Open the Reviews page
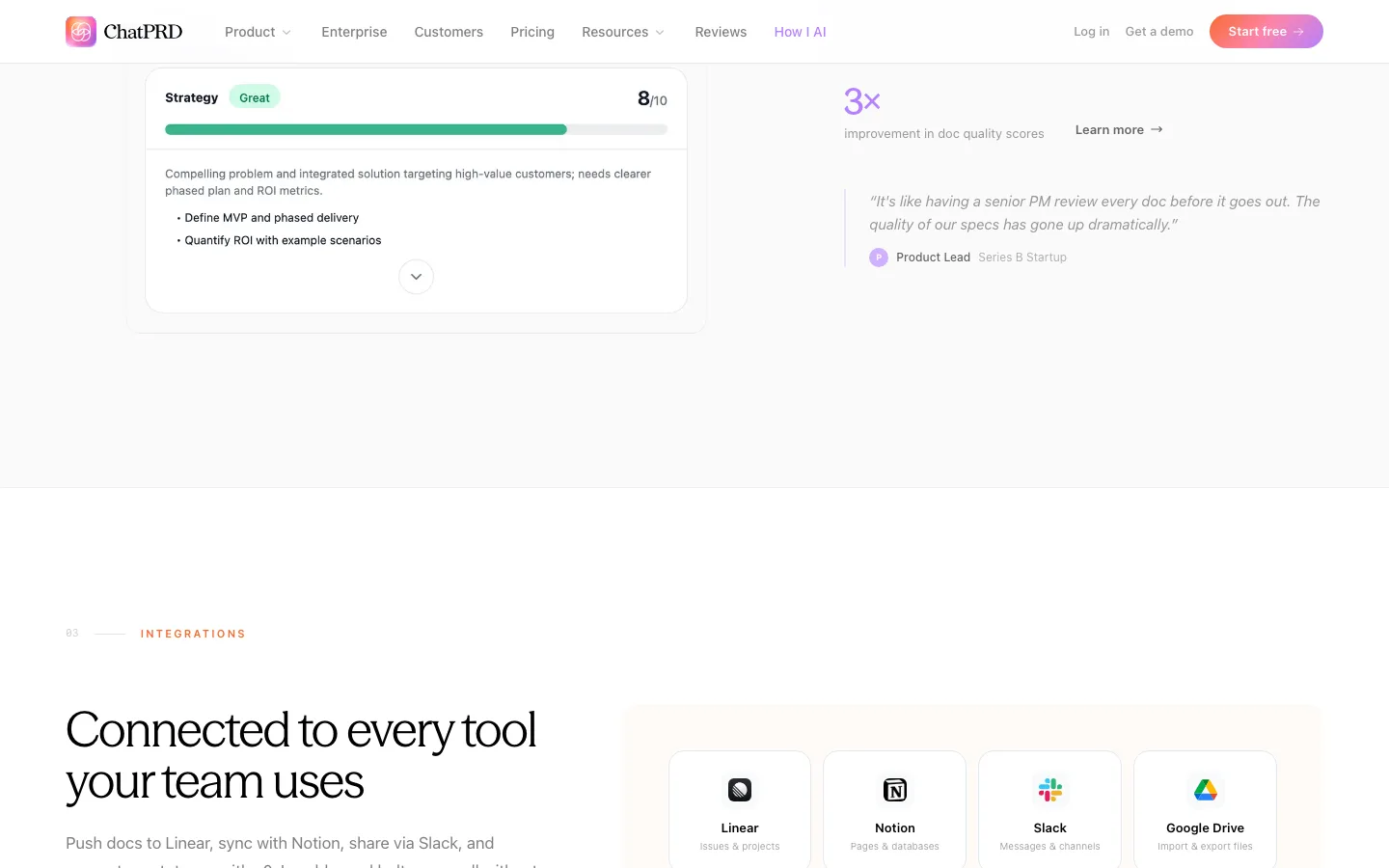1389x868 pixels. click(x=721, y=32)
